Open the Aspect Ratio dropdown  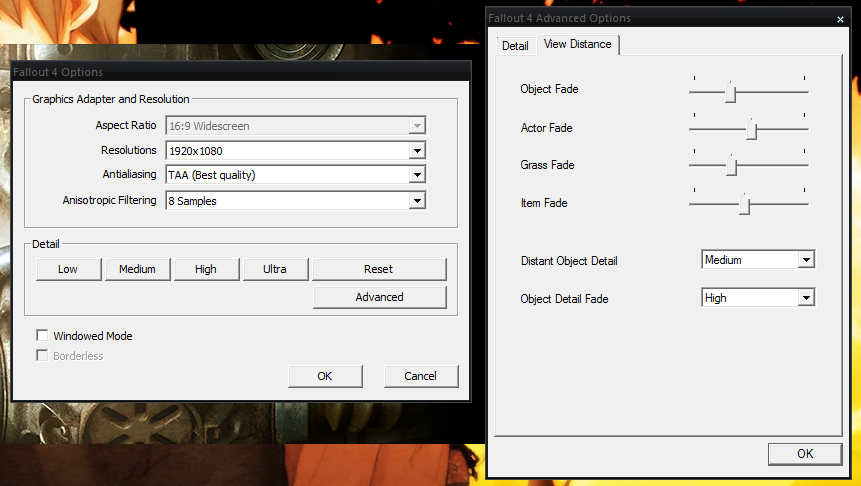[x=295, y=126]
